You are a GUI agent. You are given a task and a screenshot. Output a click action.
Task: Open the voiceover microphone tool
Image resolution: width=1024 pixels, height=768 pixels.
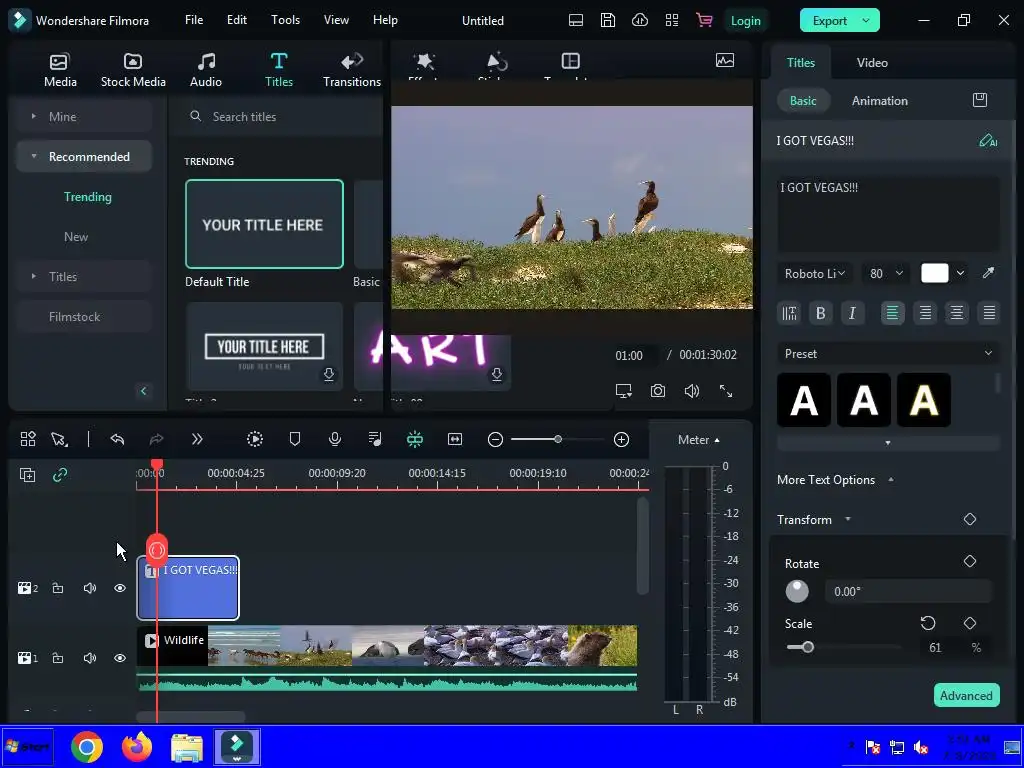[x=335, y=439]
